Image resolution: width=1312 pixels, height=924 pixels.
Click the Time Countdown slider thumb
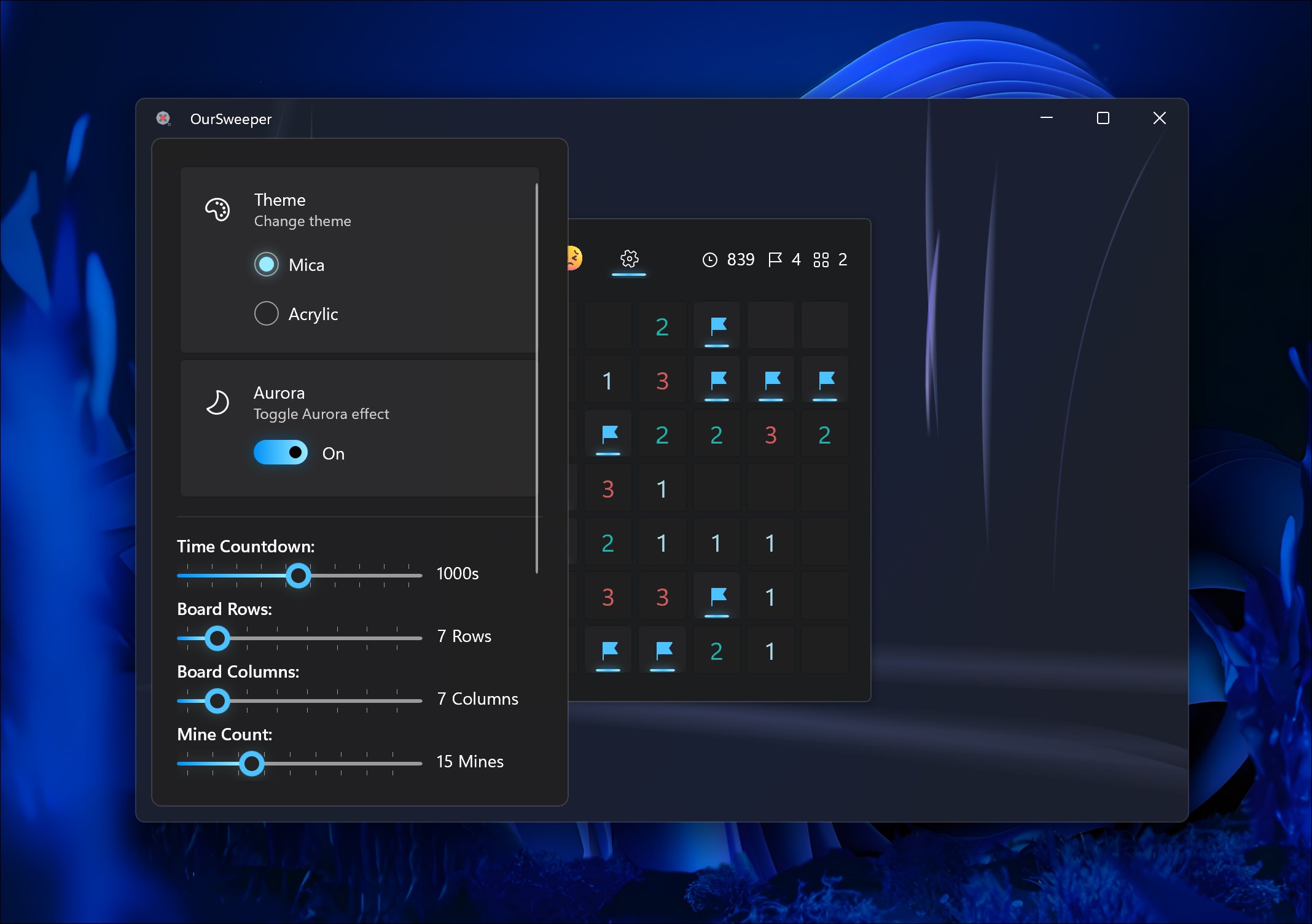(299, 576)
